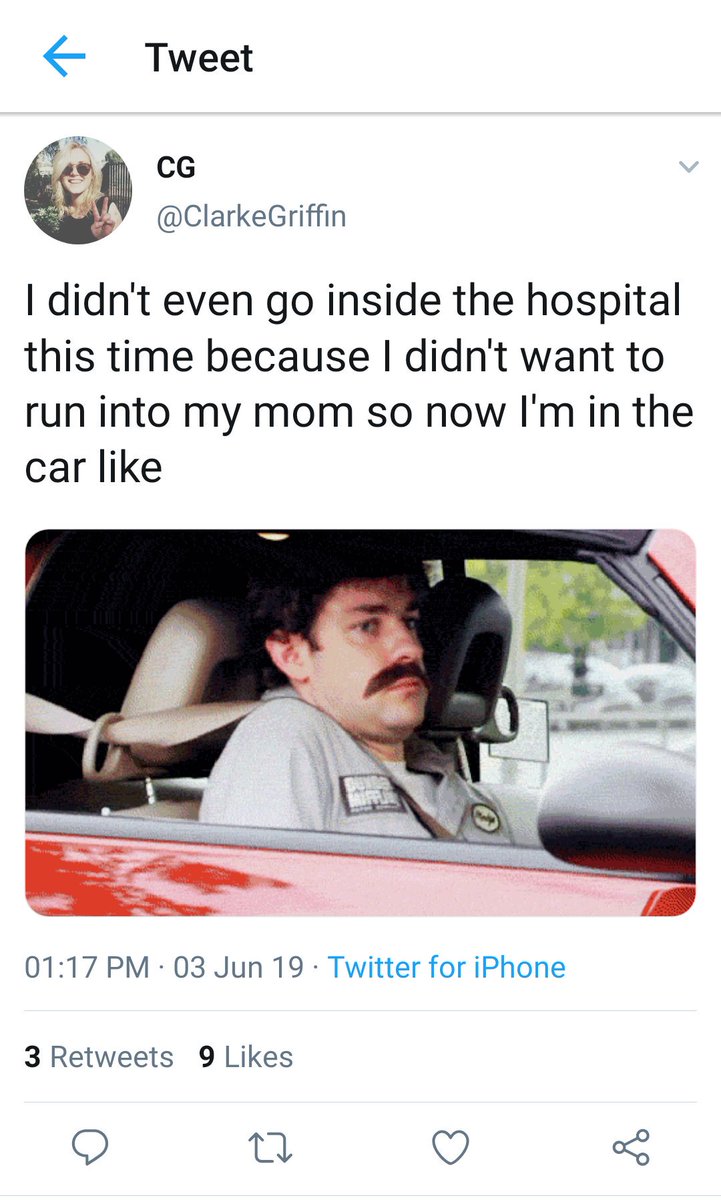Expand the tweet options chevron
The image size is (721, 1200).
click(688, 166)
